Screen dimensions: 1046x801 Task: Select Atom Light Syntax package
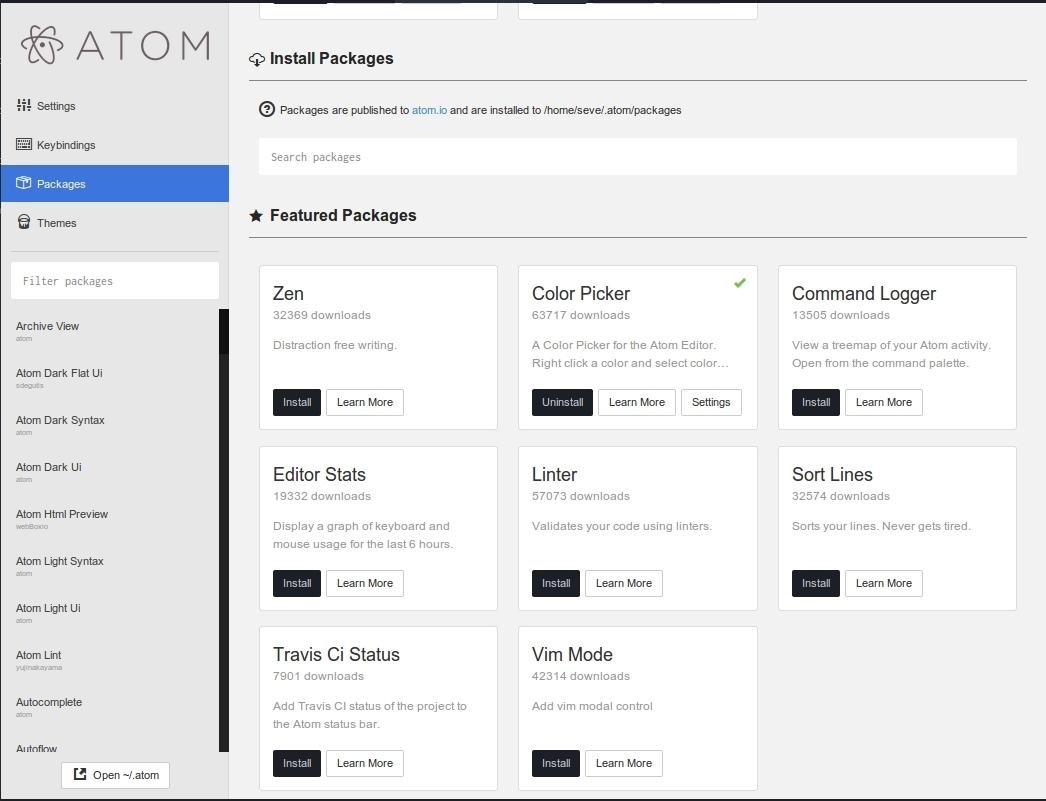click(x=60, y=561)
